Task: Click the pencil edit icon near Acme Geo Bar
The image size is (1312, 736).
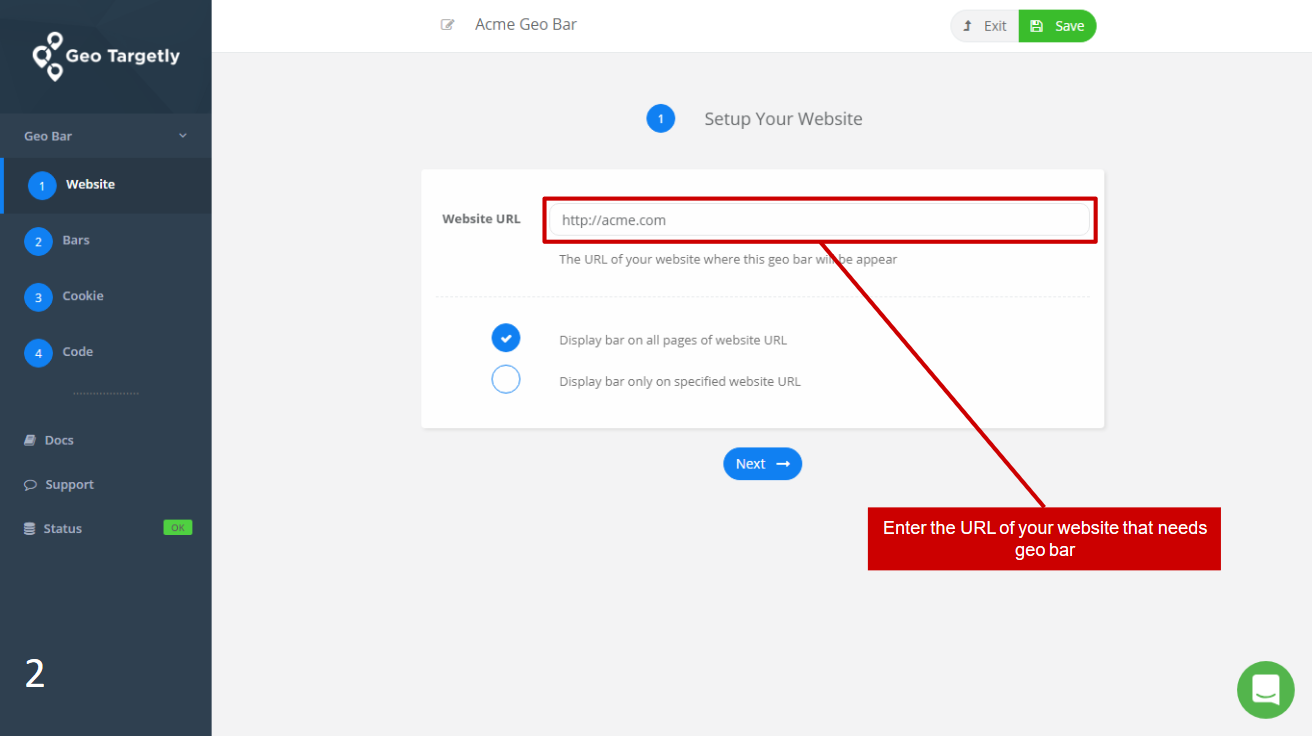Action: (x=447, y=24)
